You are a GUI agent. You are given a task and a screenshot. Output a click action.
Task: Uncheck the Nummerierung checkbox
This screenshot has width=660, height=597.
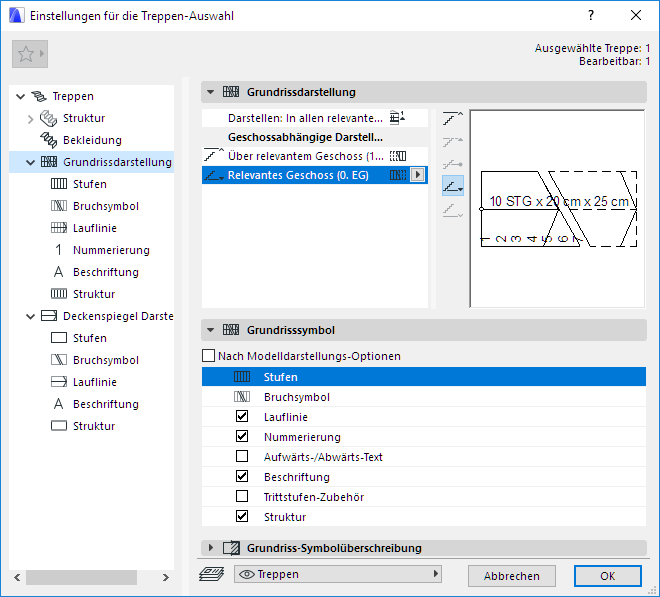coord(242,437)
